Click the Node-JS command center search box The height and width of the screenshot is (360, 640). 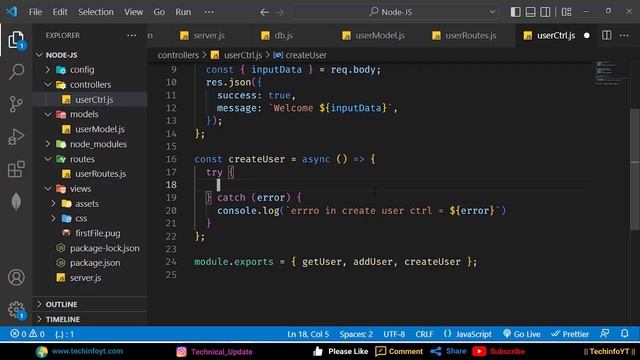395,12
